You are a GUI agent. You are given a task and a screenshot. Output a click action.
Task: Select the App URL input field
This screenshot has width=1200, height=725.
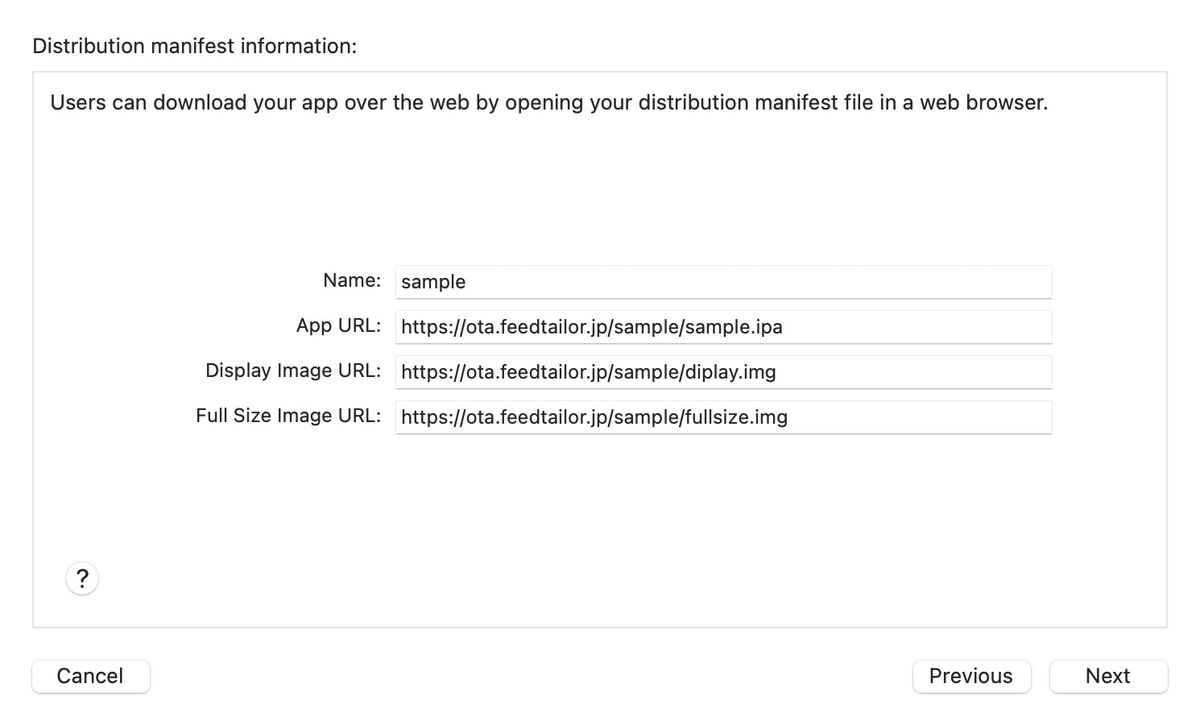724,326
